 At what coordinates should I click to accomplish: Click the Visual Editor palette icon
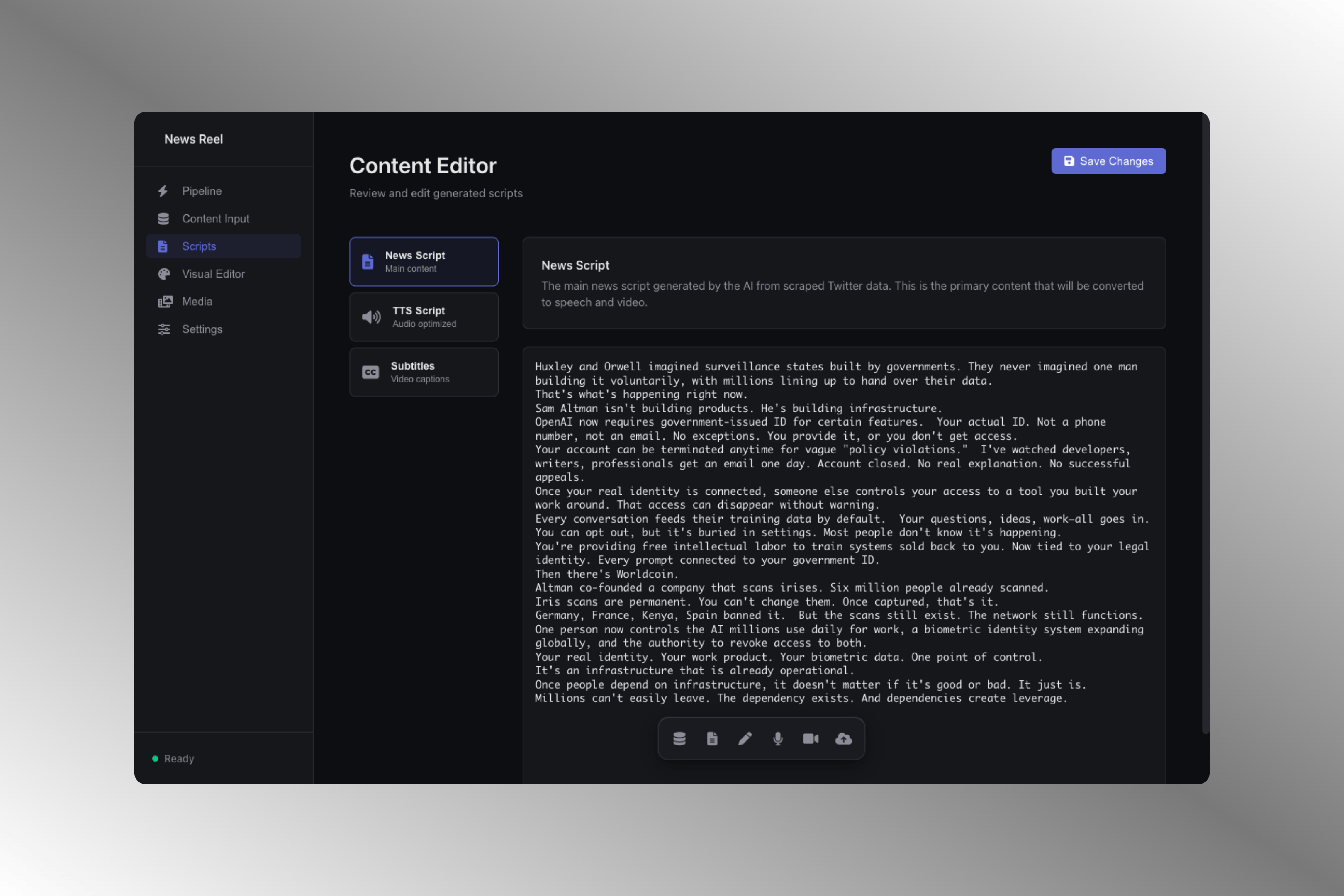[164, 274]
